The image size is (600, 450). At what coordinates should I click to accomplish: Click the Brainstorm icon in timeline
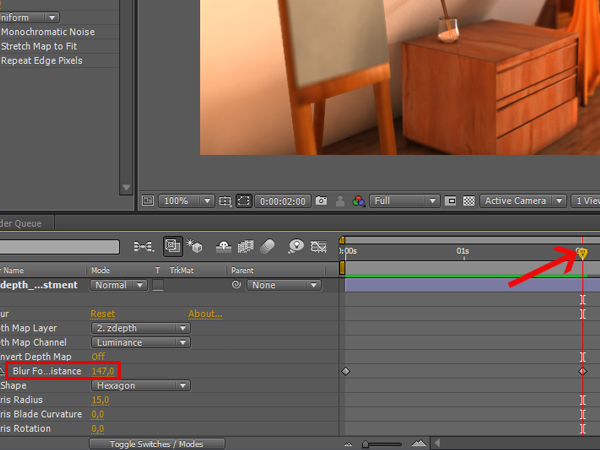(295, 246)
